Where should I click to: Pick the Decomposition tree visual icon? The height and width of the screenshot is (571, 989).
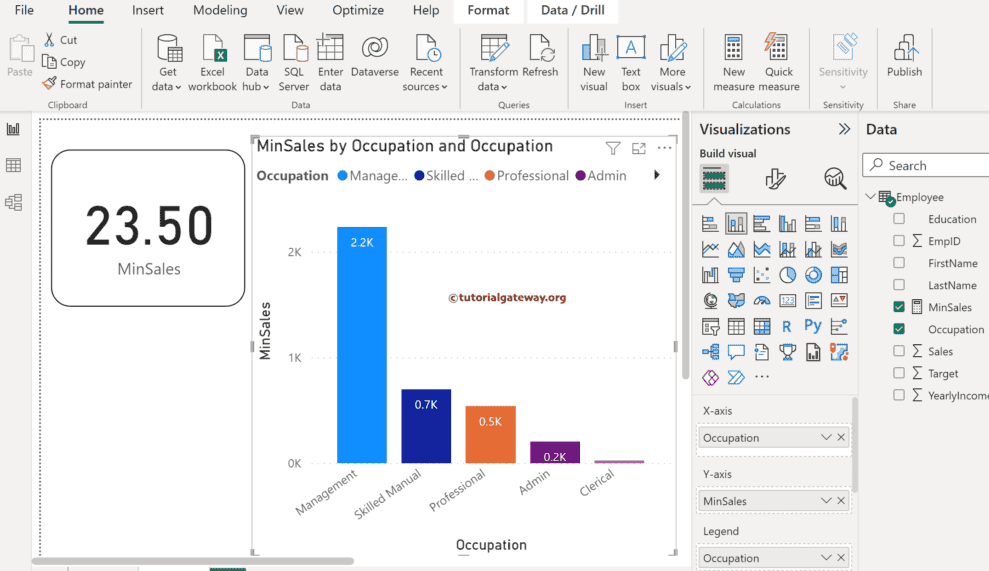click(x=710, y=351)
